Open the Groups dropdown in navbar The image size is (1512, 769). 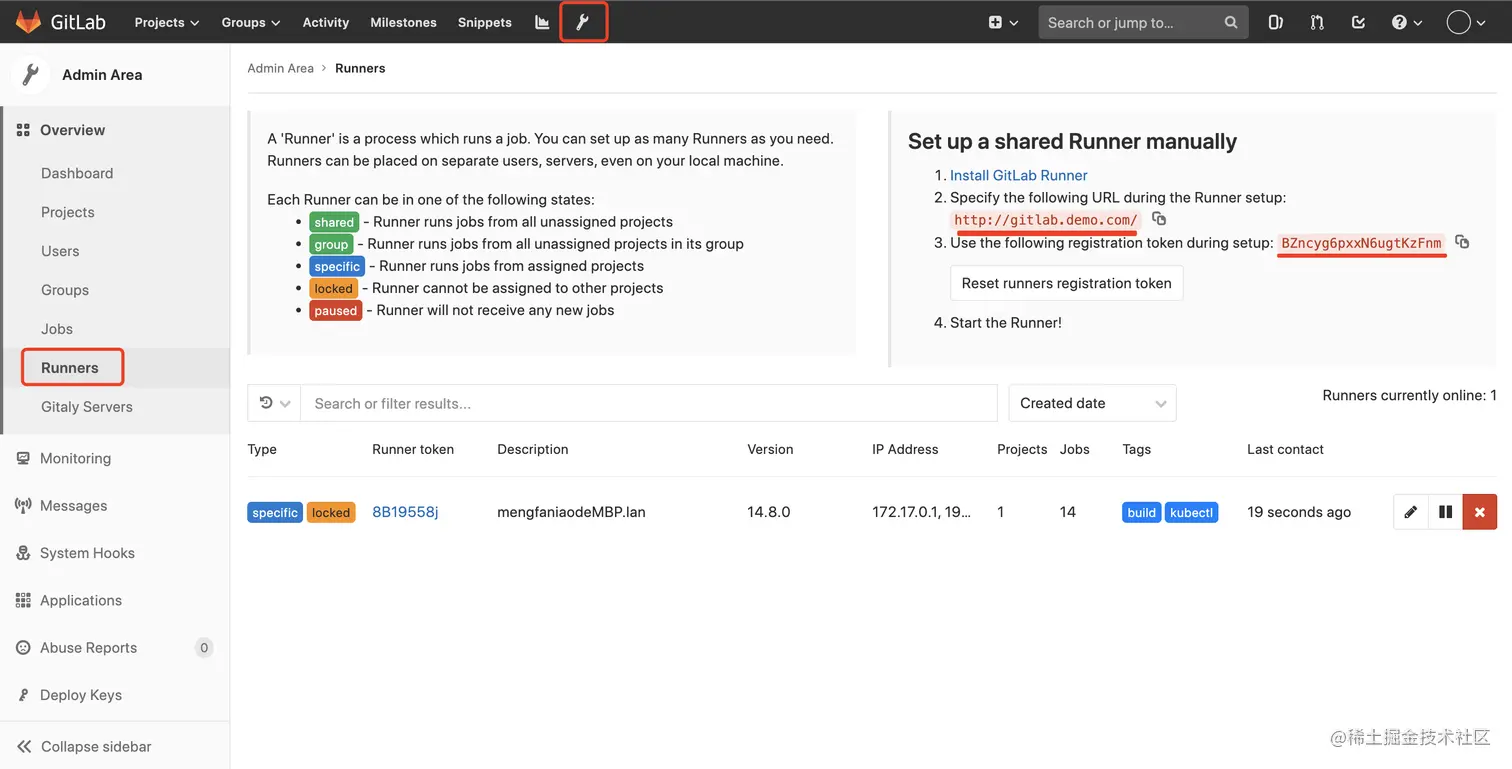coord(251,22)
